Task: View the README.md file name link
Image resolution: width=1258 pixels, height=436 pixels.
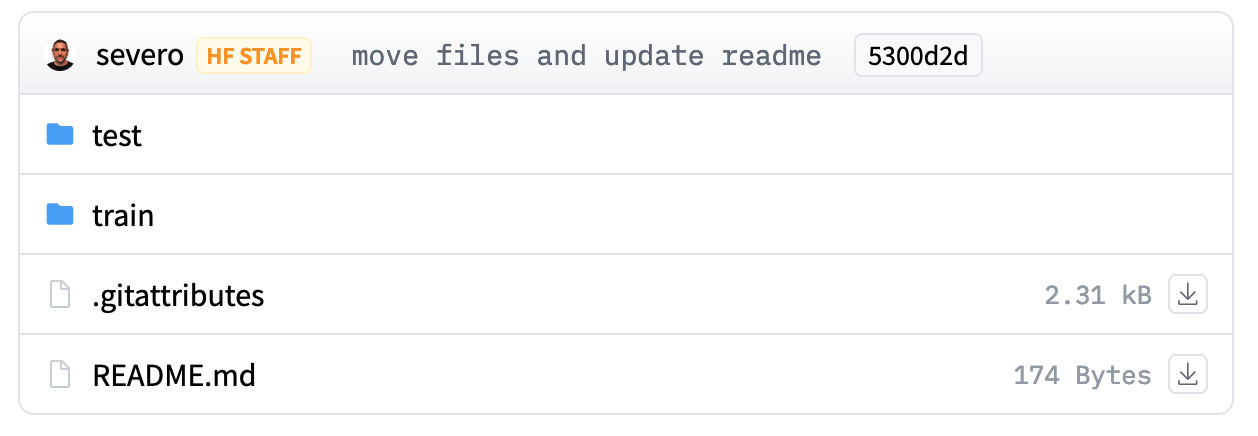Action: pyautogui.click(x=174, y=375)
